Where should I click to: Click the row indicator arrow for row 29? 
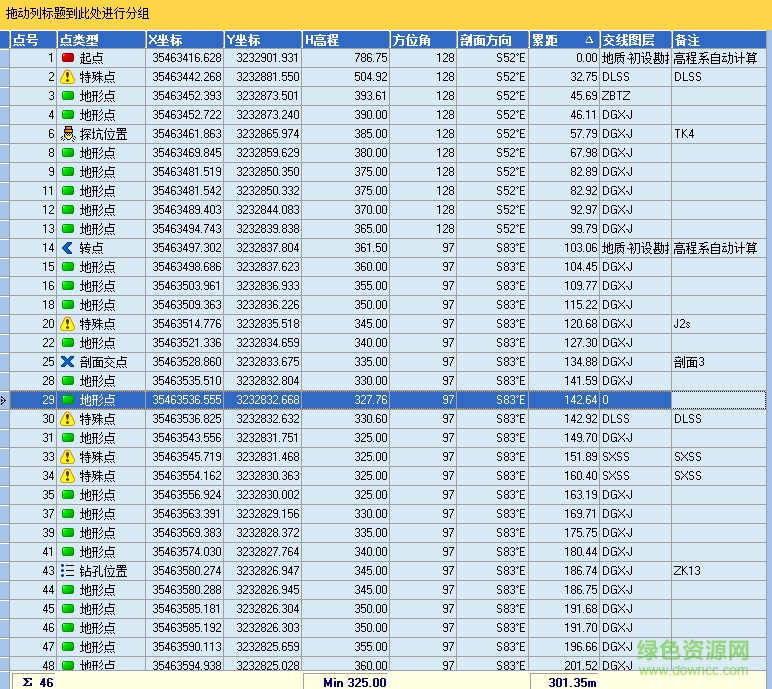5,400
